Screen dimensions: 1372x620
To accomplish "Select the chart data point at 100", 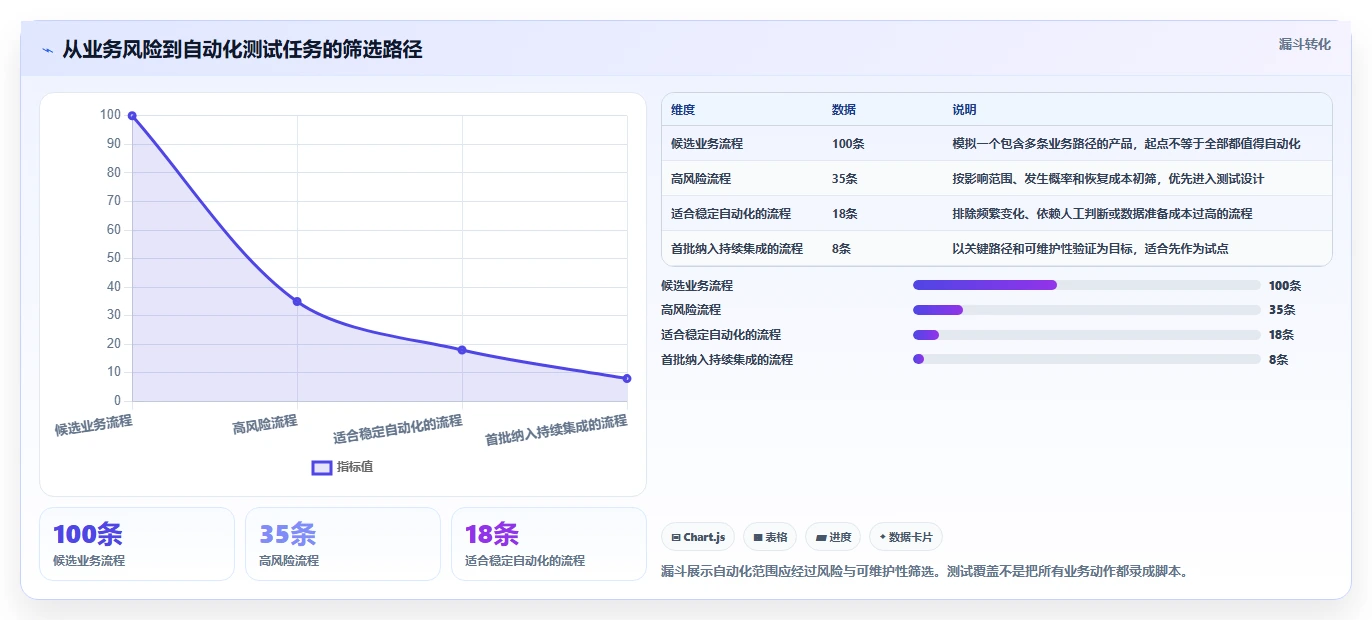I will coord(132,116).
